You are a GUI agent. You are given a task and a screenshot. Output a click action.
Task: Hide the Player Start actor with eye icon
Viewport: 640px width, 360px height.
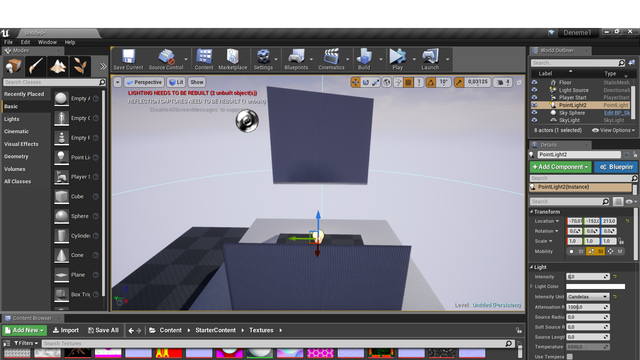(x=534, y=97)
